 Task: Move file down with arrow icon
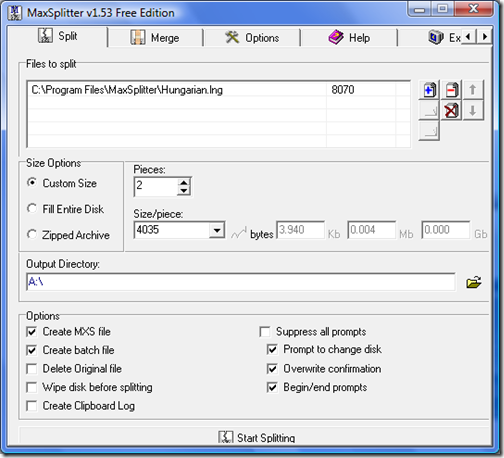coord(472,111)
